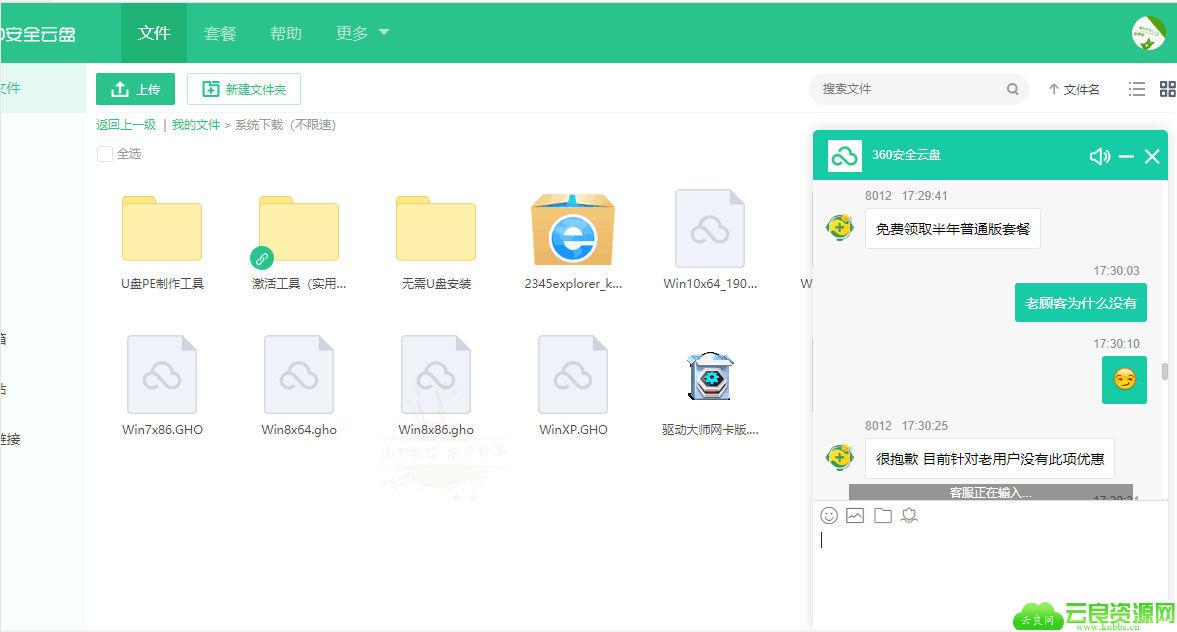1177x632 pixels.
Task: Click the 系统下载 (不限速) breadcrumb text
Action: click(285, 125)
